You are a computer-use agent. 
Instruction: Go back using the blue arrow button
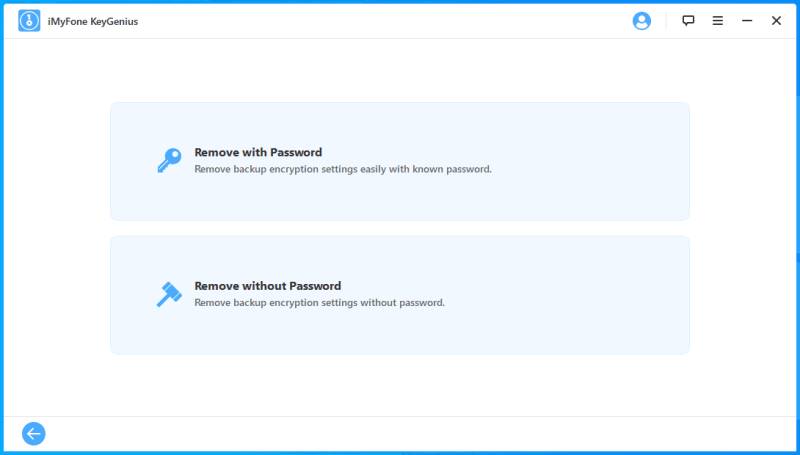[34, 434]
